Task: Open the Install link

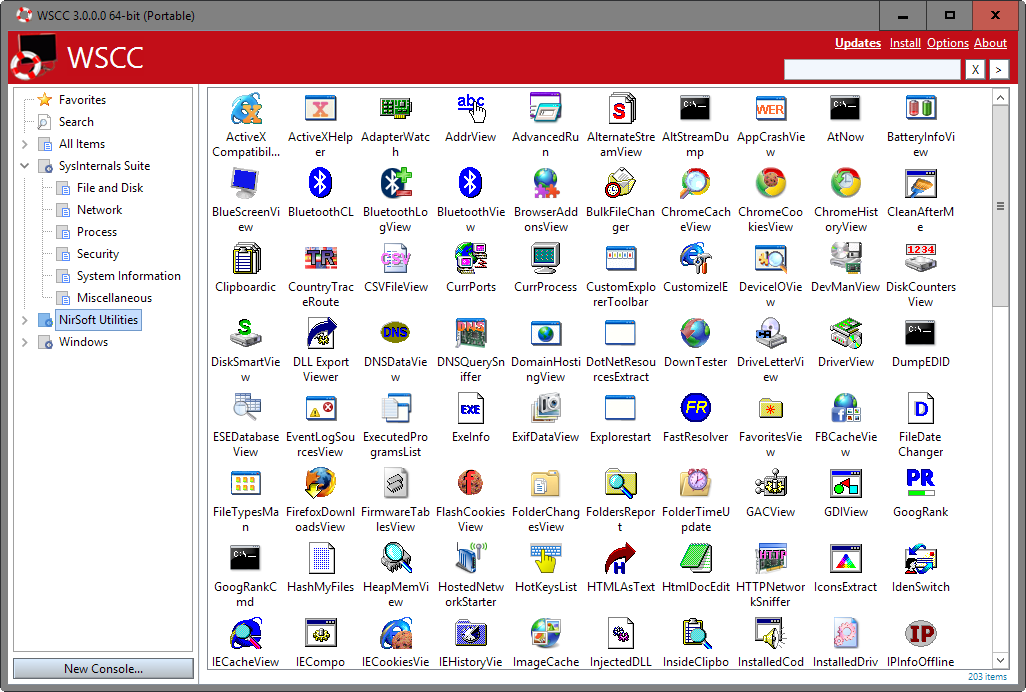Action: click(905, 43)
